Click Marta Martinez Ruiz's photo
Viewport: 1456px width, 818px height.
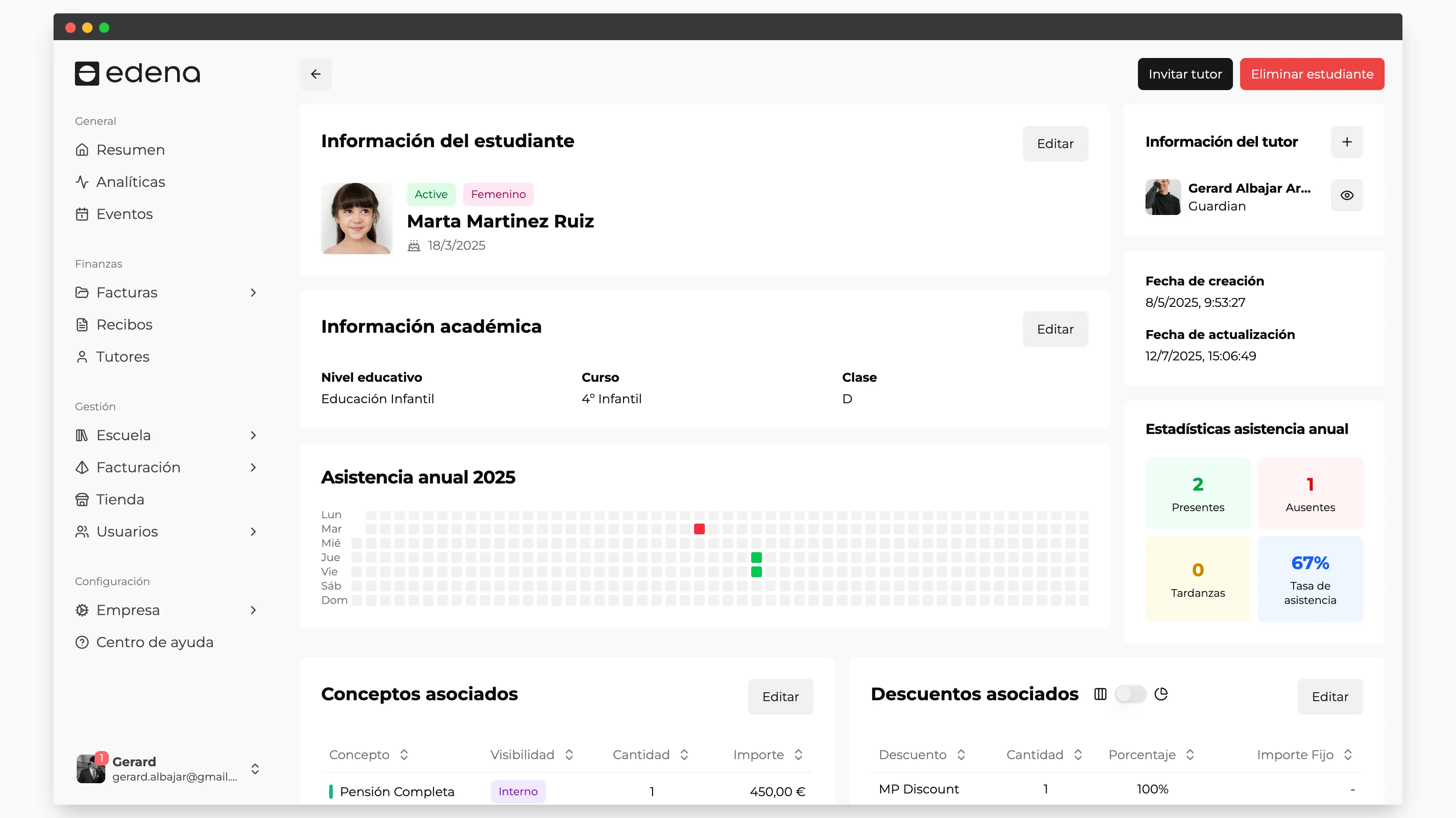357,218
